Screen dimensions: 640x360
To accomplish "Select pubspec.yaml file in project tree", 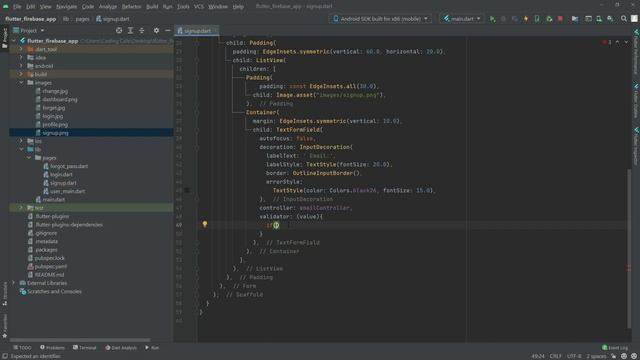I will (x=51, y=266).
